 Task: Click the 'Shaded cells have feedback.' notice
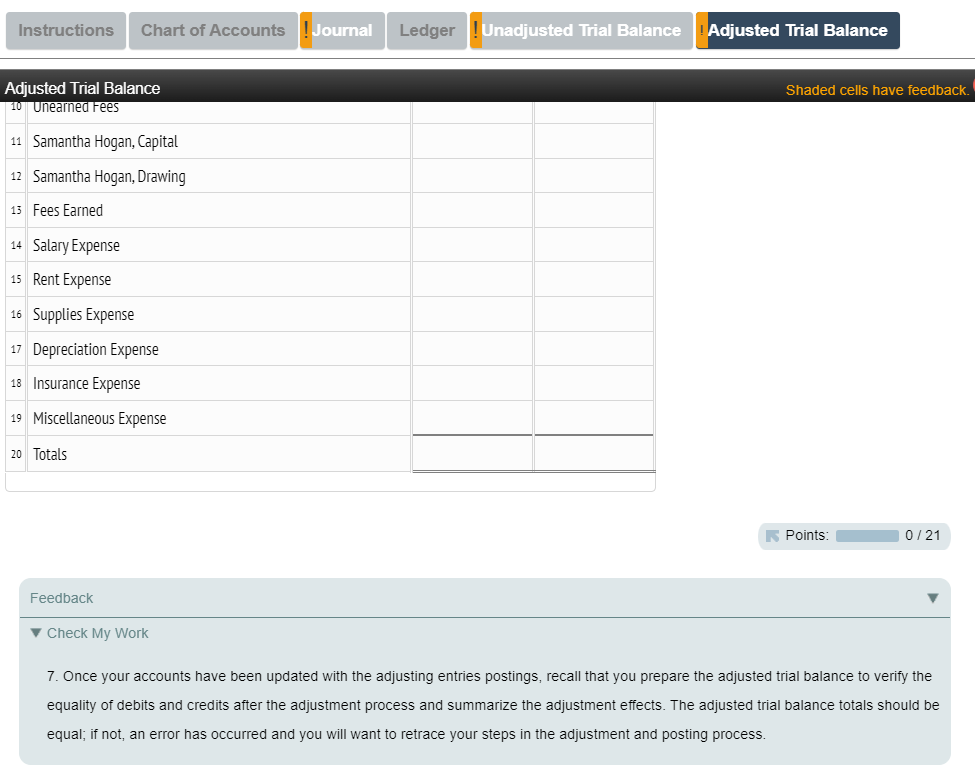[877, 90]
